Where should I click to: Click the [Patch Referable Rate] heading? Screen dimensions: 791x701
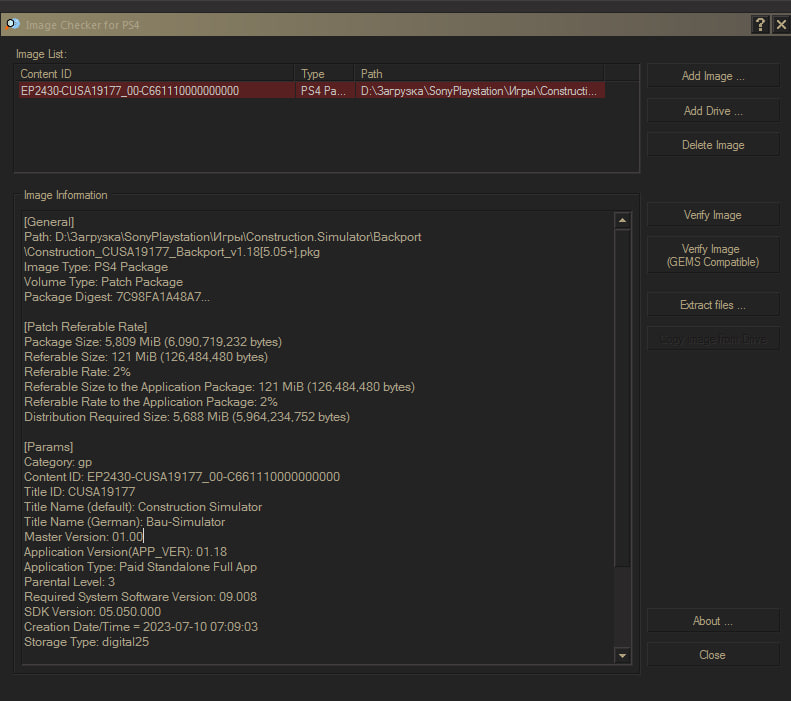[85, 327]
